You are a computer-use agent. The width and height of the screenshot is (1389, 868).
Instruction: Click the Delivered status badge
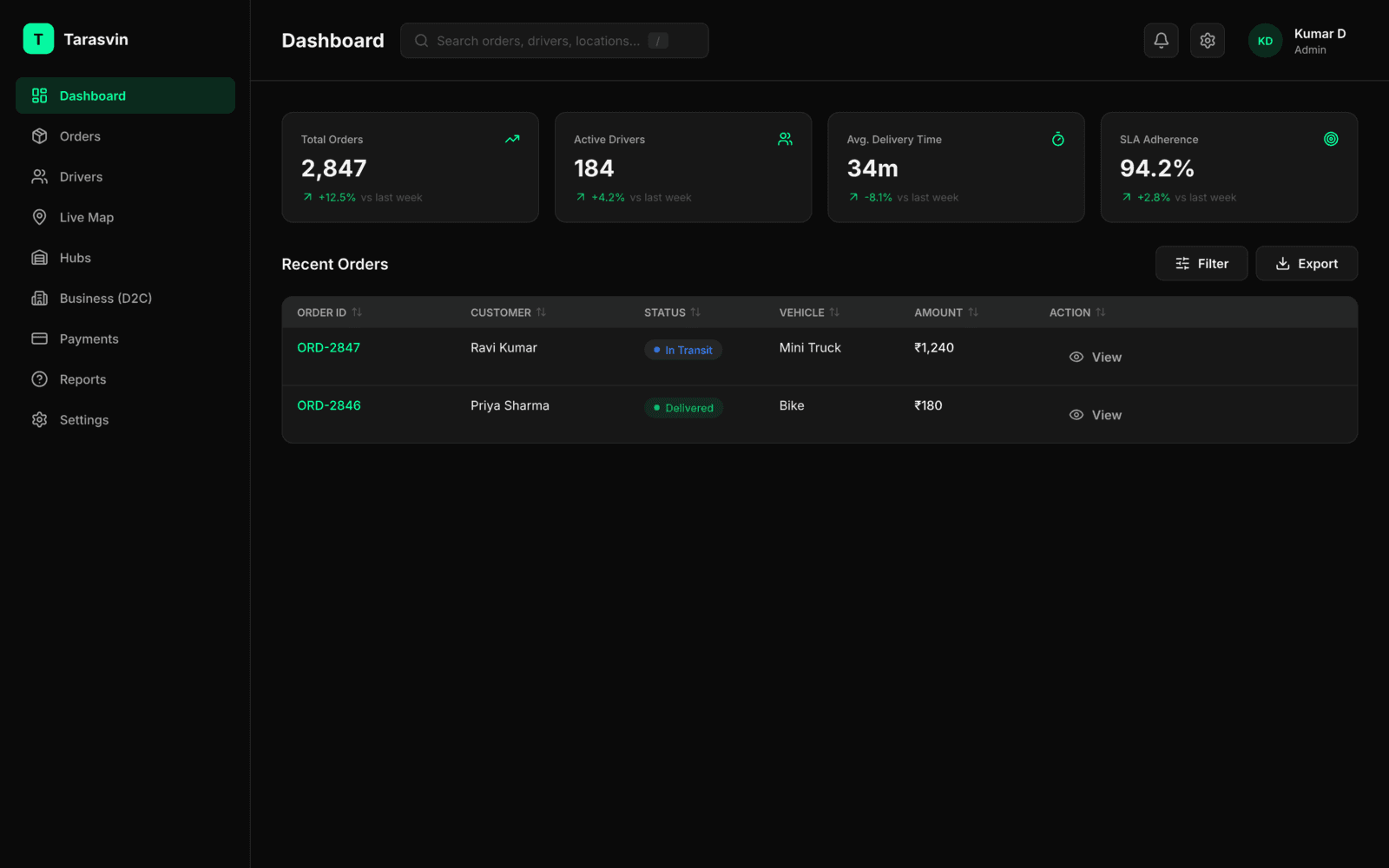pos(683,408)
